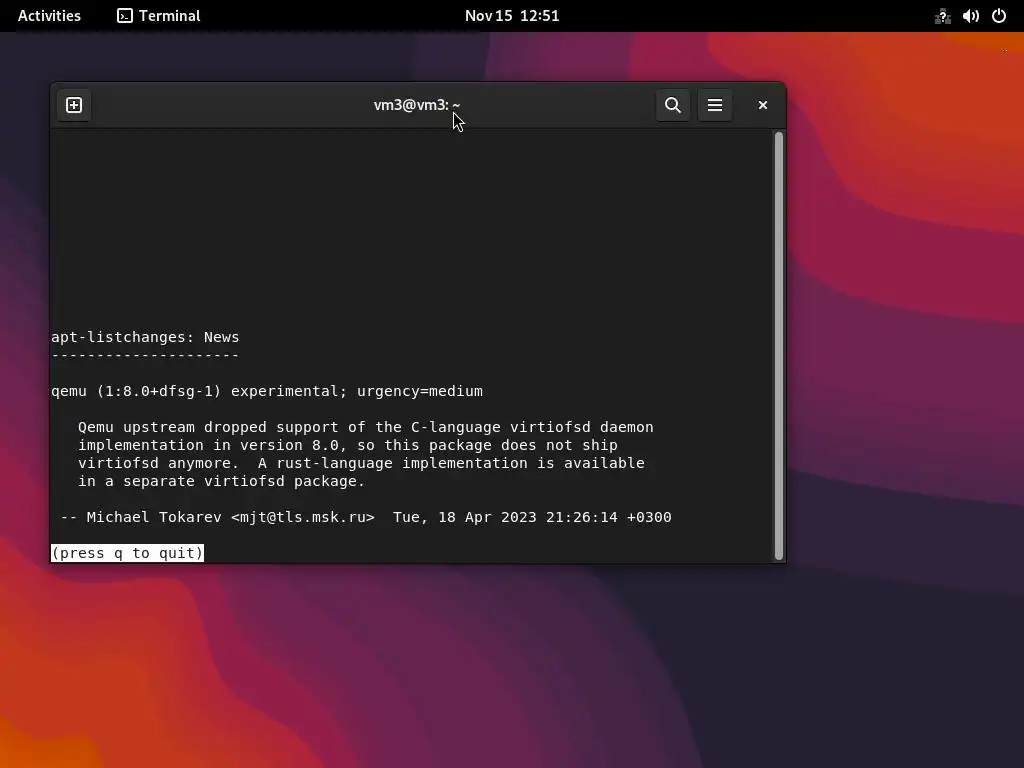Click the 'vm3@vm3: ~' window title
This screenshot has width=1024, height=768.
(417, 105)
